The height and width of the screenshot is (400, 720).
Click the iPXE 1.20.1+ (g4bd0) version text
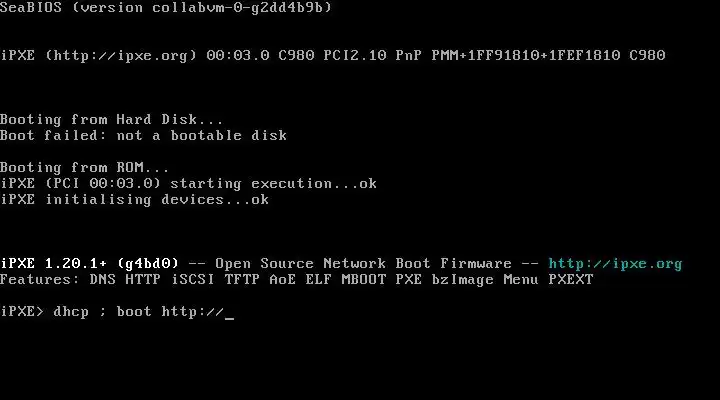tap(89, 264)
